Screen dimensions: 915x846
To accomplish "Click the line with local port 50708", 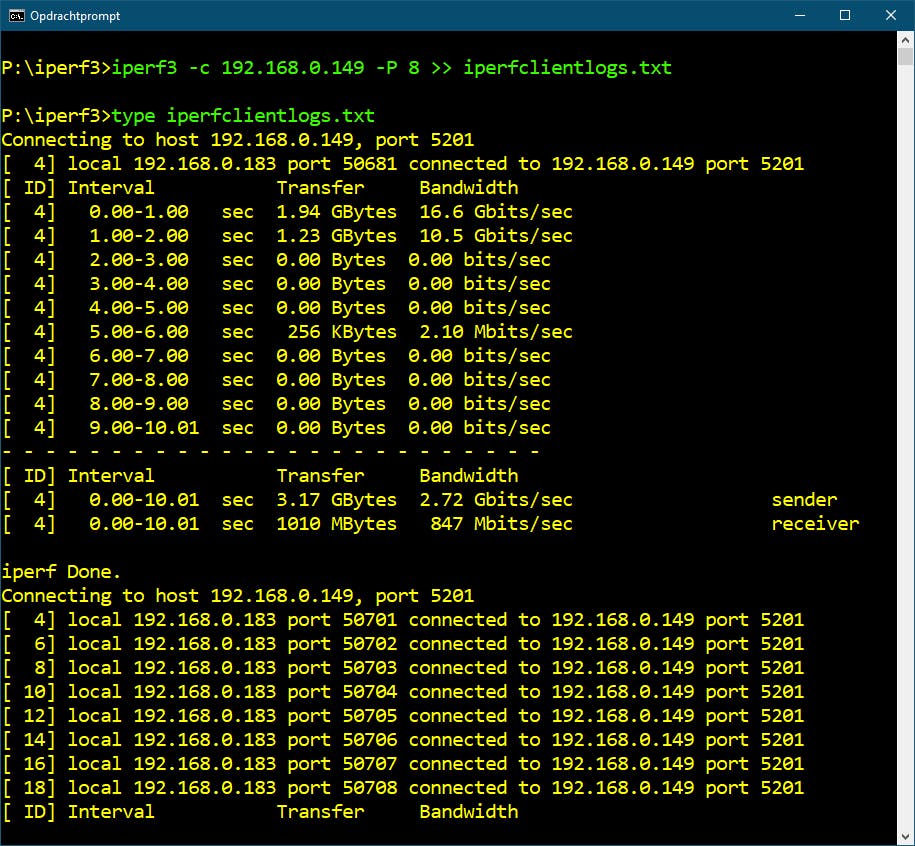I will (x=403, y=788).
